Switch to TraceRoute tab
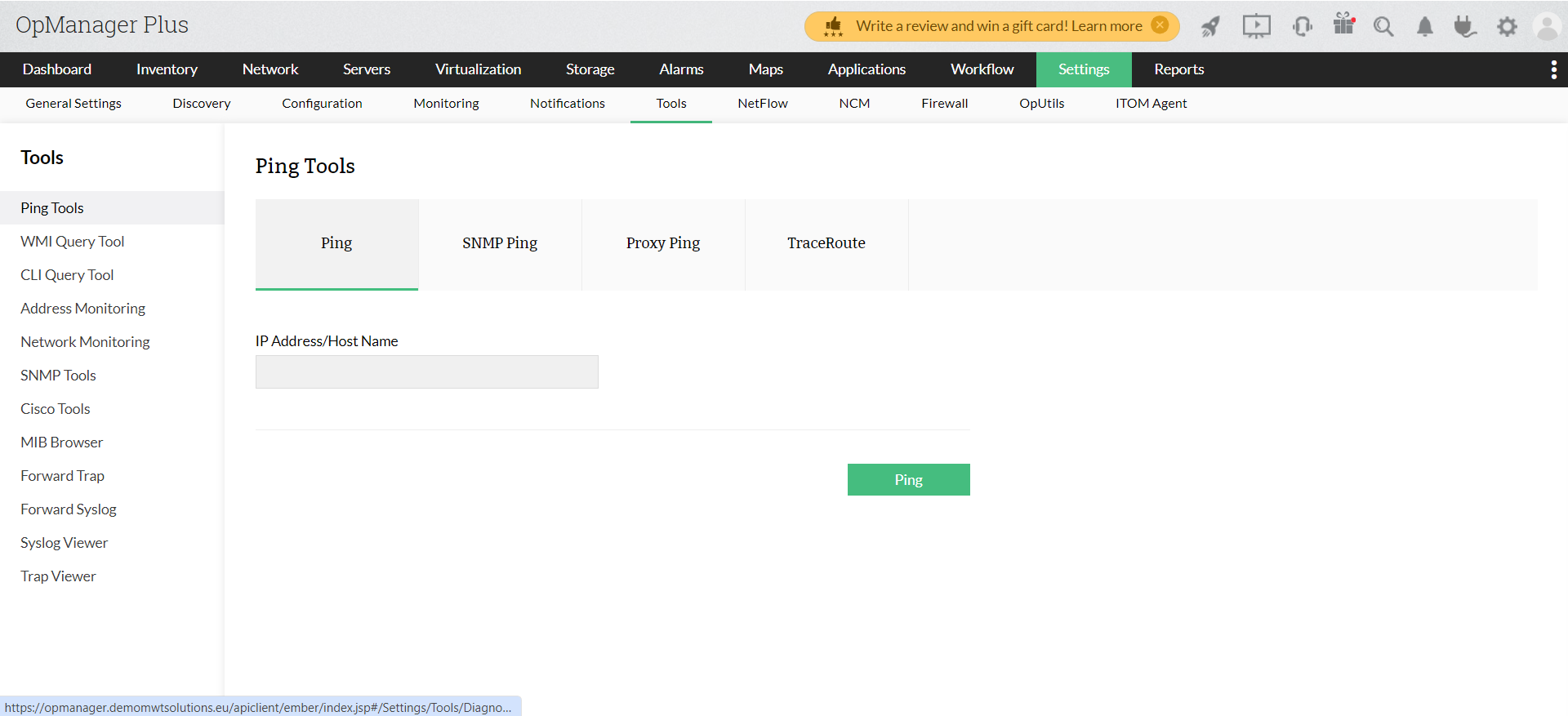This screenshot has width=1568, height=716. [x=826, y=244]
